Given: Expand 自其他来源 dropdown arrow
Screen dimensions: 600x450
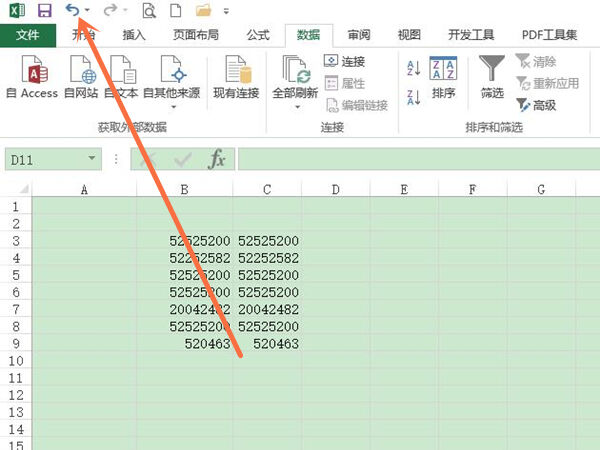Looking at the screenshot, I should (x=173, y=108).
